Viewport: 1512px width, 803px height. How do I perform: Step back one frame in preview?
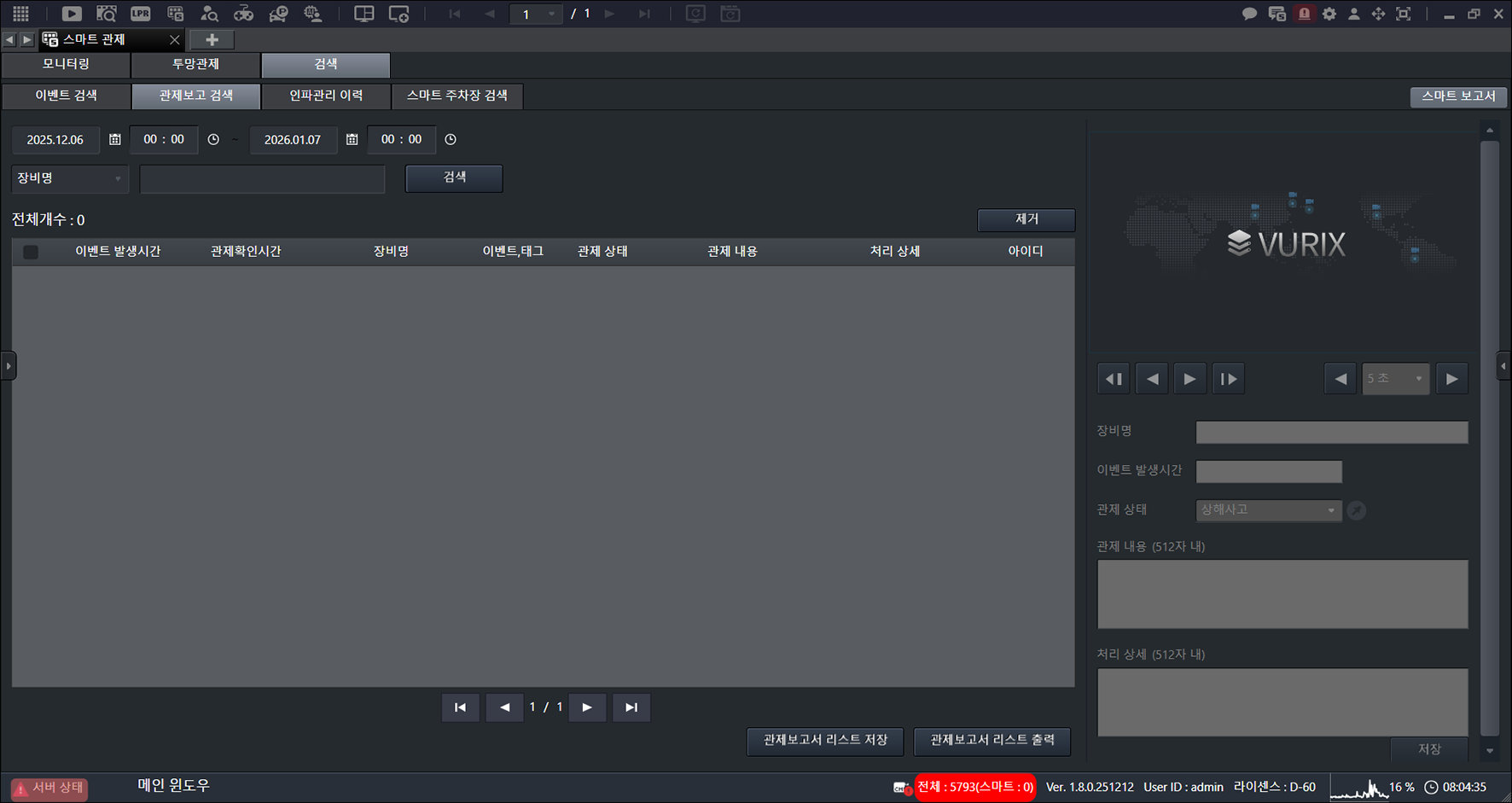pos(1114,379)
